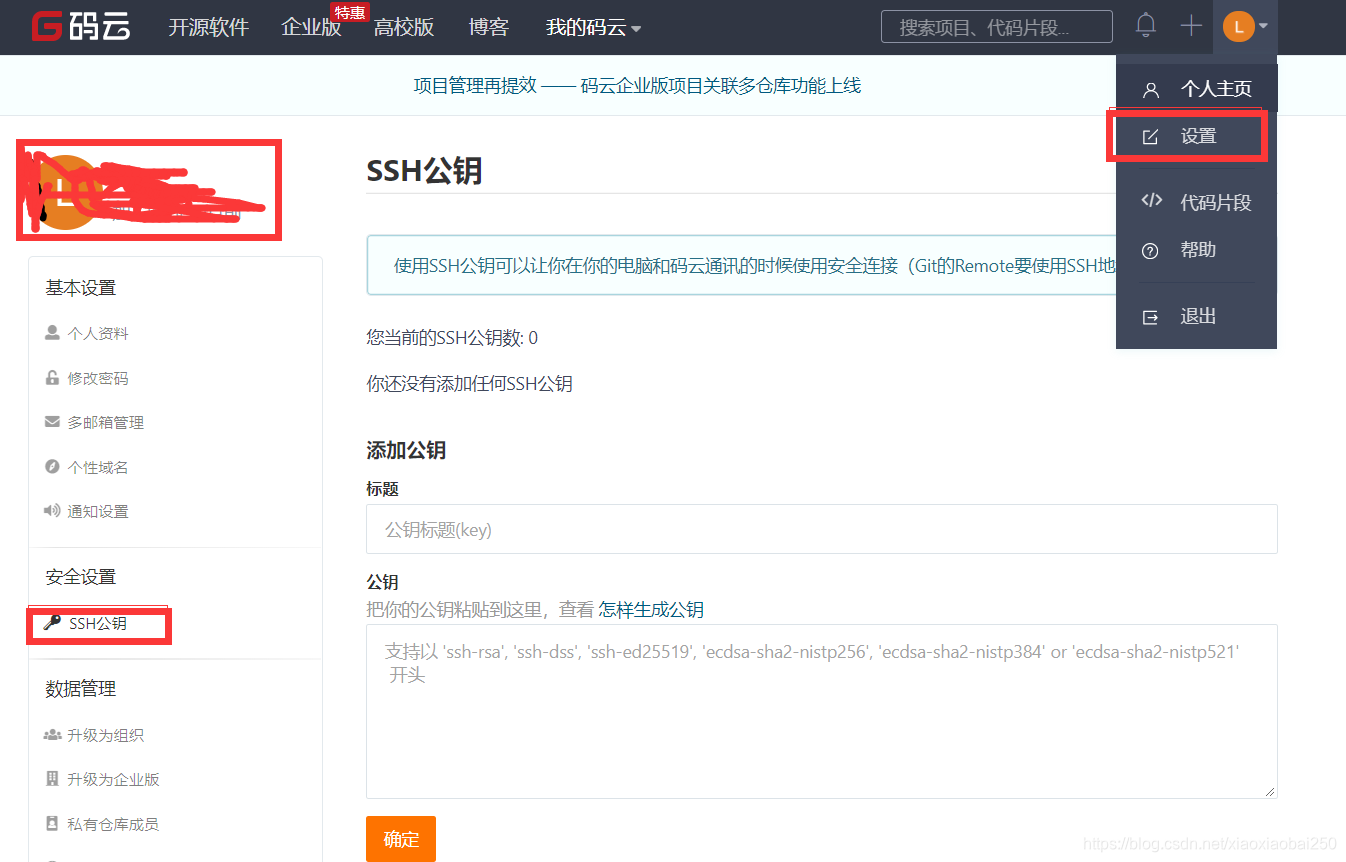Open 个人资料 in the sidebar

[98, 334]
